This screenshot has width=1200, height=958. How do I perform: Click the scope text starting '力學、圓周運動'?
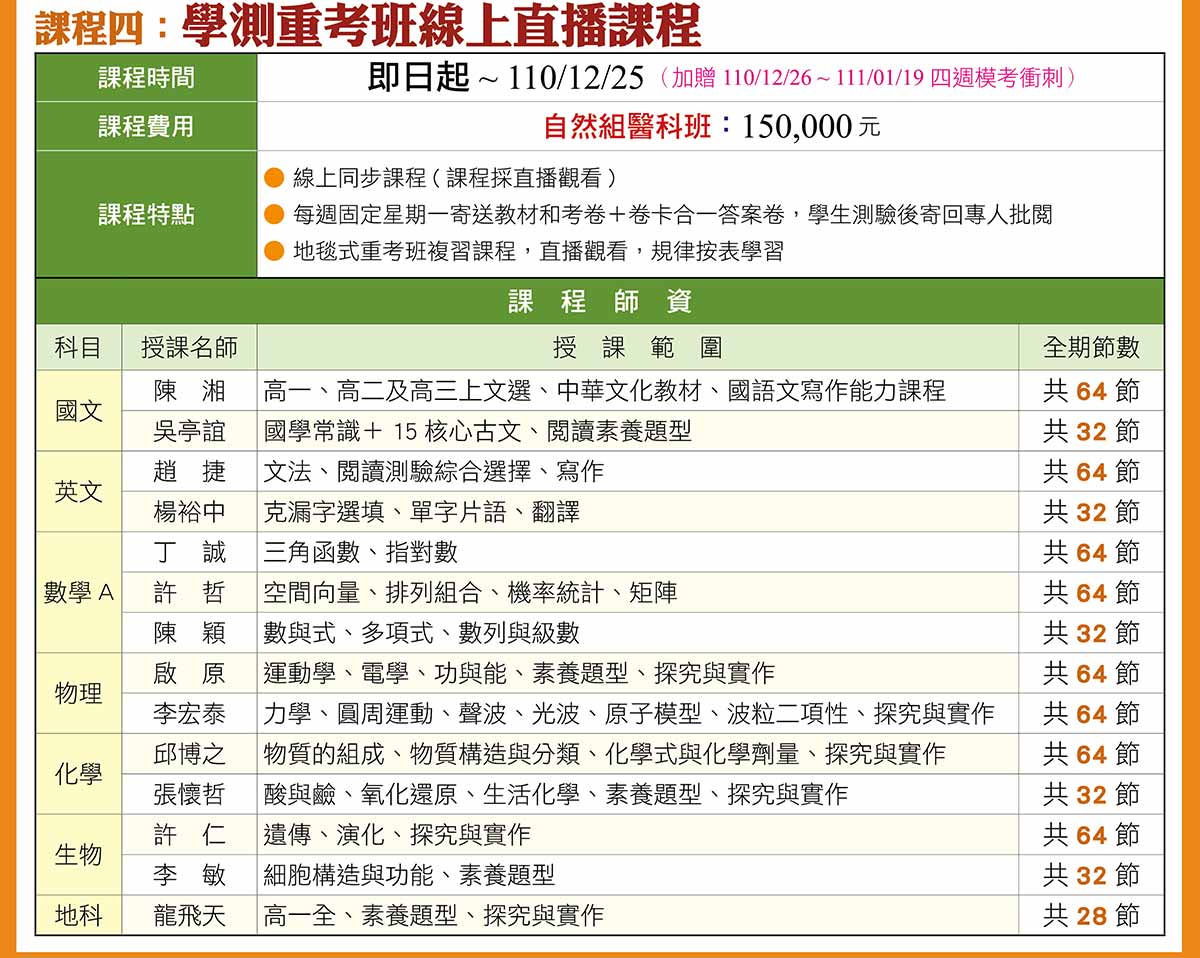(629, 714)
